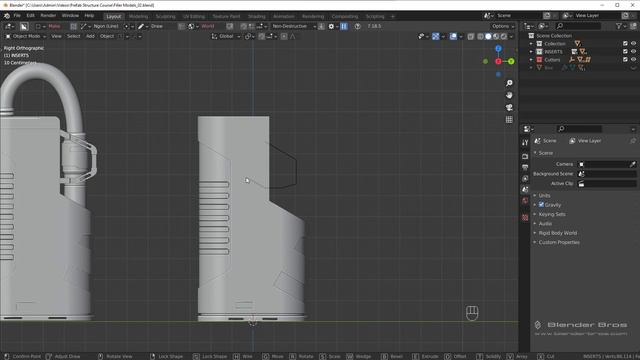Open the Edit menu
This screenshot has height=360, width=640.
pos(31,16)
